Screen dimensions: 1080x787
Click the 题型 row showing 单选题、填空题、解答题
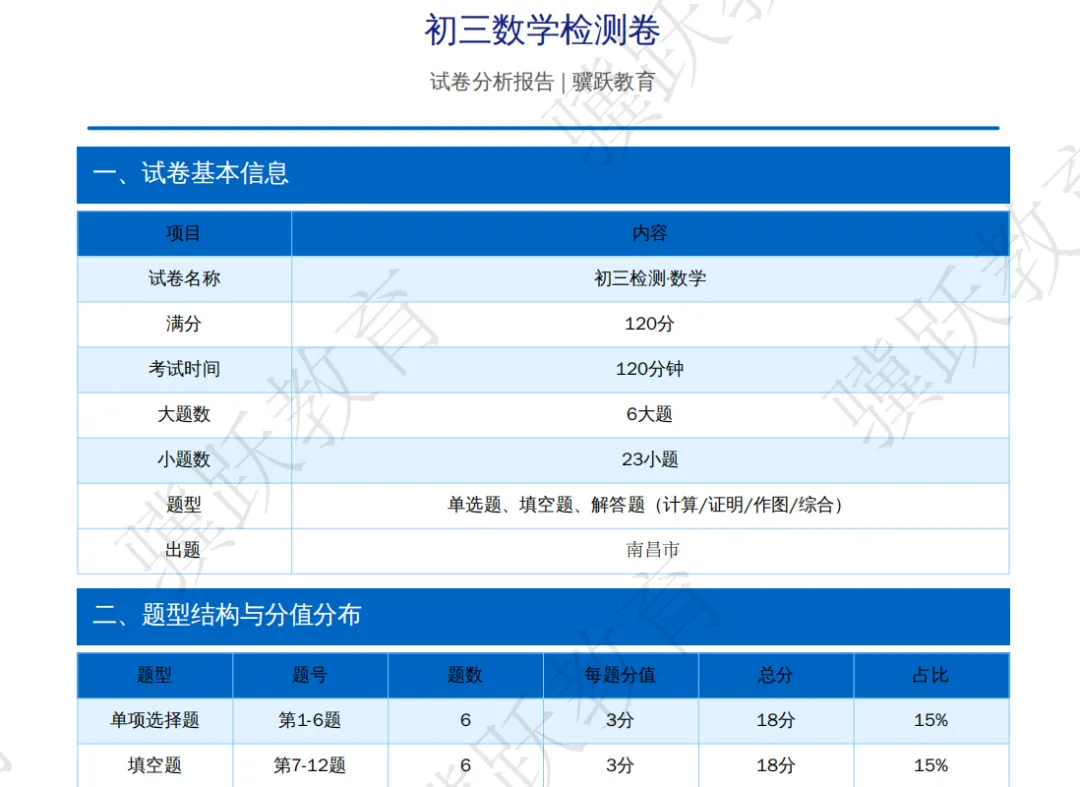click(x=648, y=506)
